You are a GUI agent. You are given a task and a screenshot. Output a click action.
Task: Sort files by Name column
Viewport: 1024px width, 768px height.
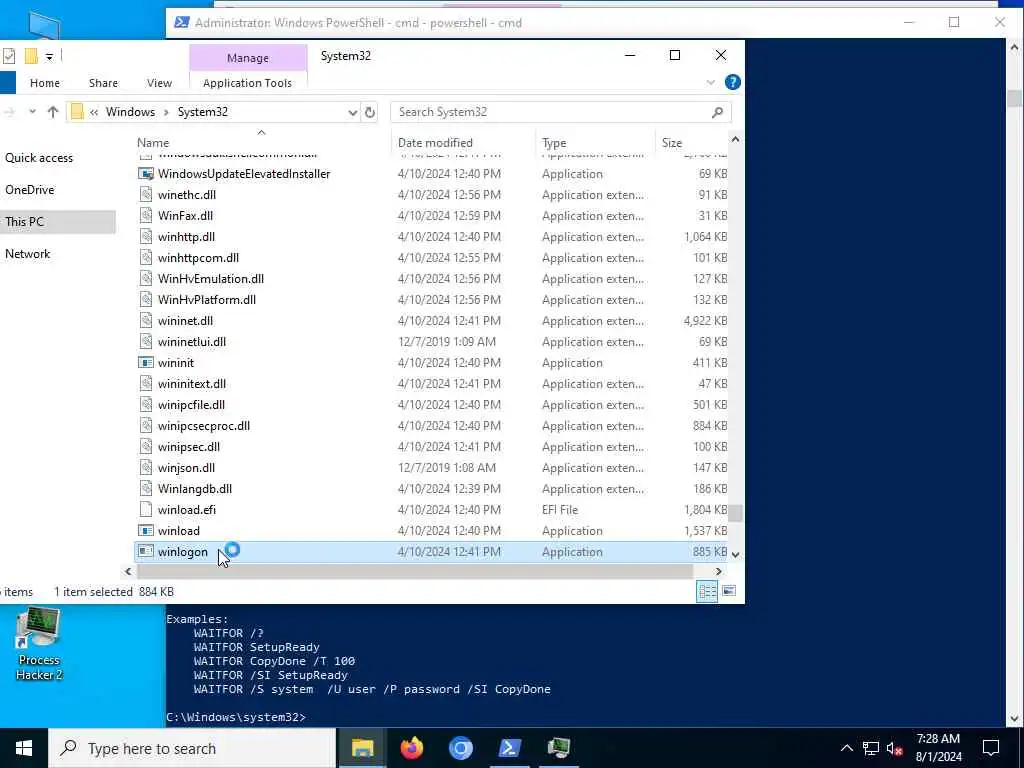pos(261,142)
